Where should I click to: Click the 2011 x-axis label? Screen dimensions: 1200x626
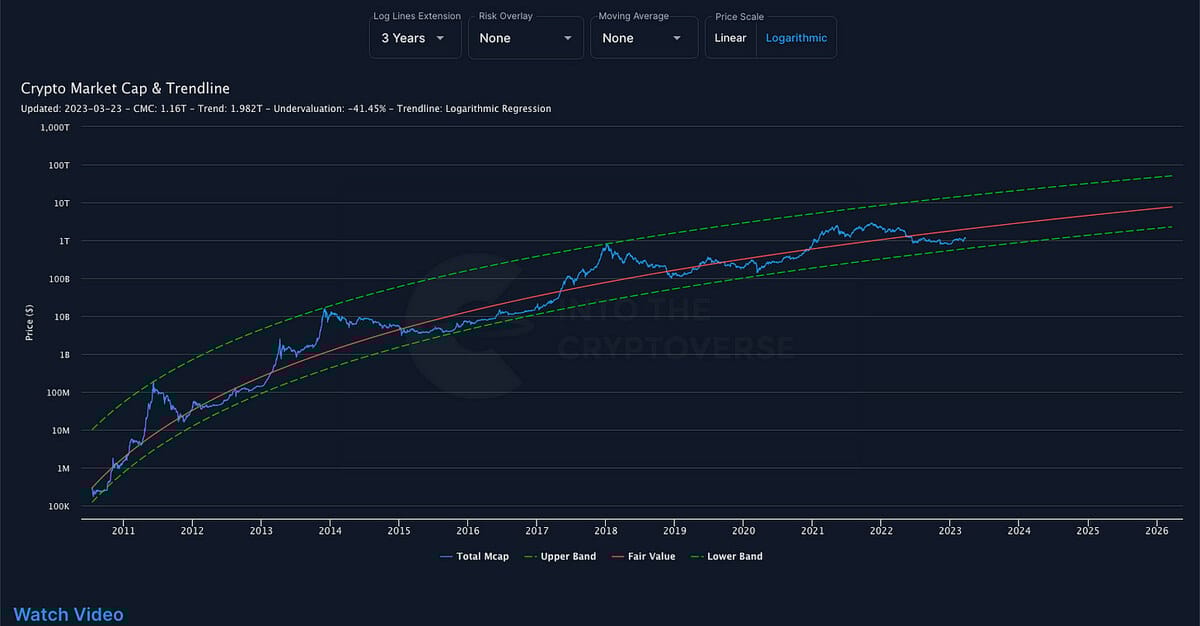[123, 531]
